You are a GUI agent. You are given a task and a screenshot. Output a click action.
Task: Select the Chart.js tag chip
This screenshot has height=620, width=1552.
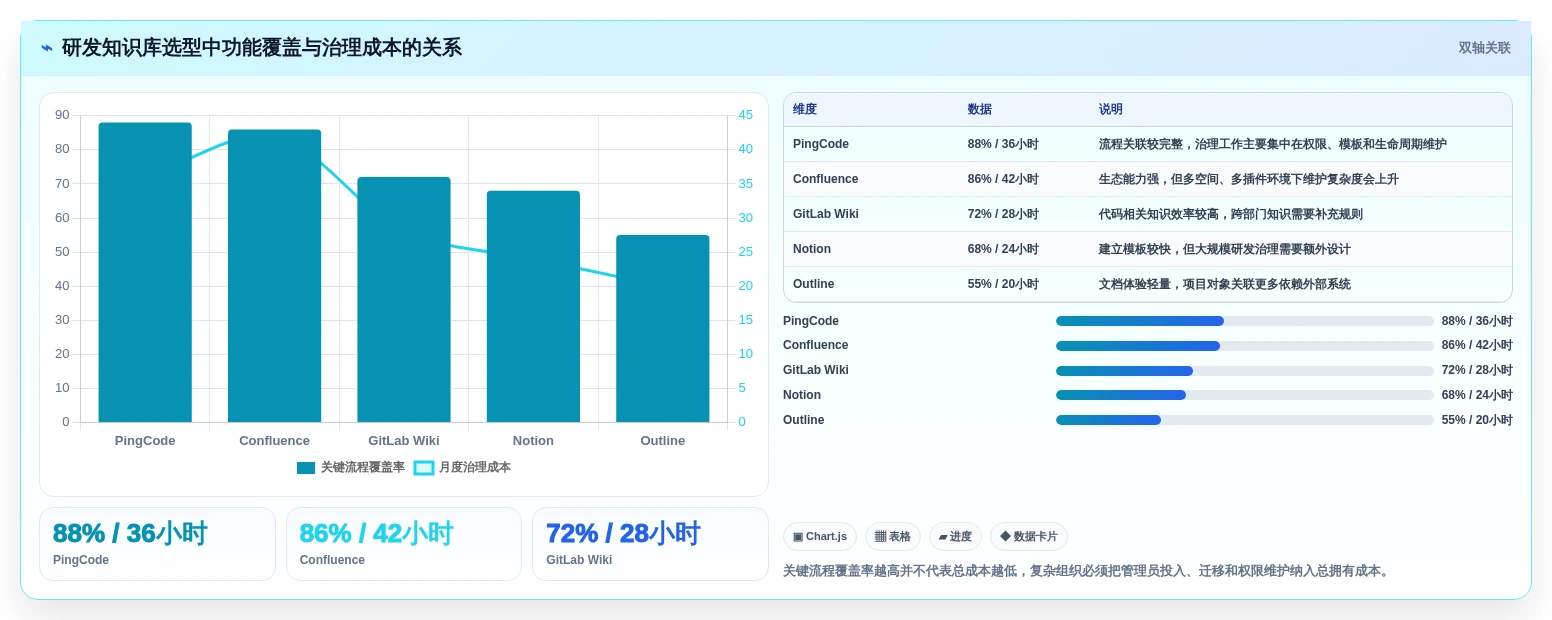click(820, 536)
